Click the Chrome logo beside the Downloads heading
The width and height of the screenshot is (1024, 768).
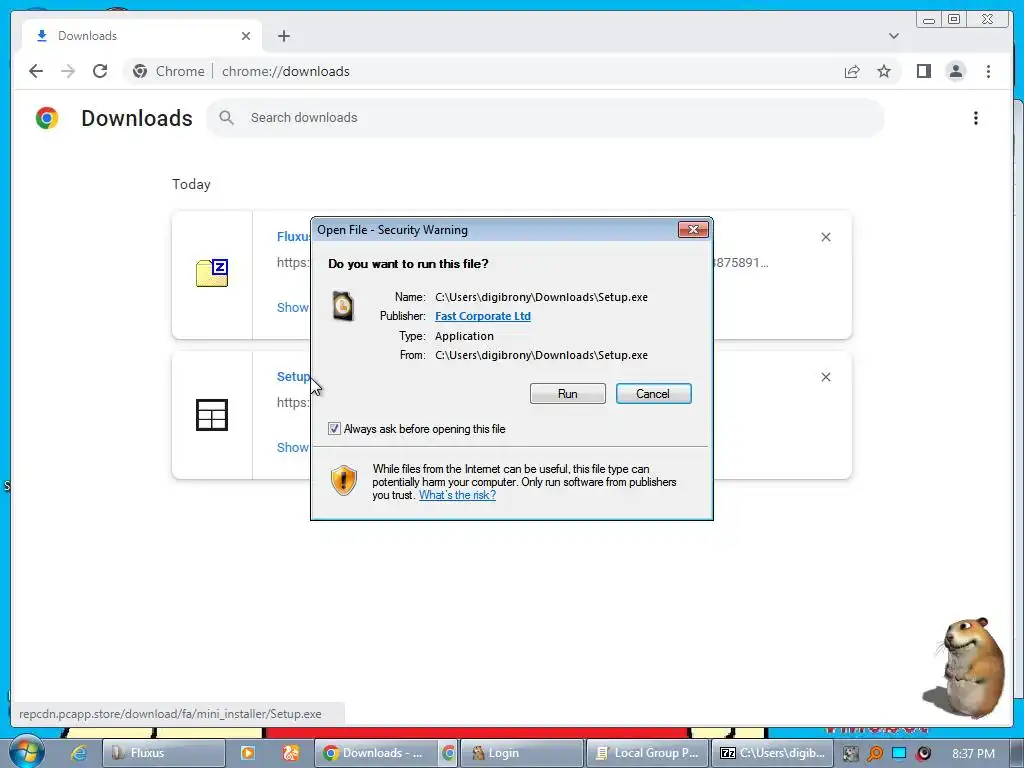[47, 118]
